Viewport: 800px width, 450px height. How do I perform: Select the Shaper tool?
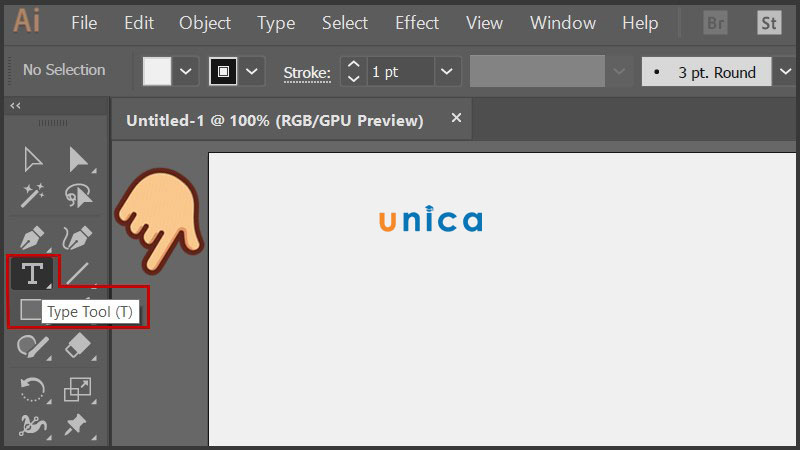[x=33, y=347]
